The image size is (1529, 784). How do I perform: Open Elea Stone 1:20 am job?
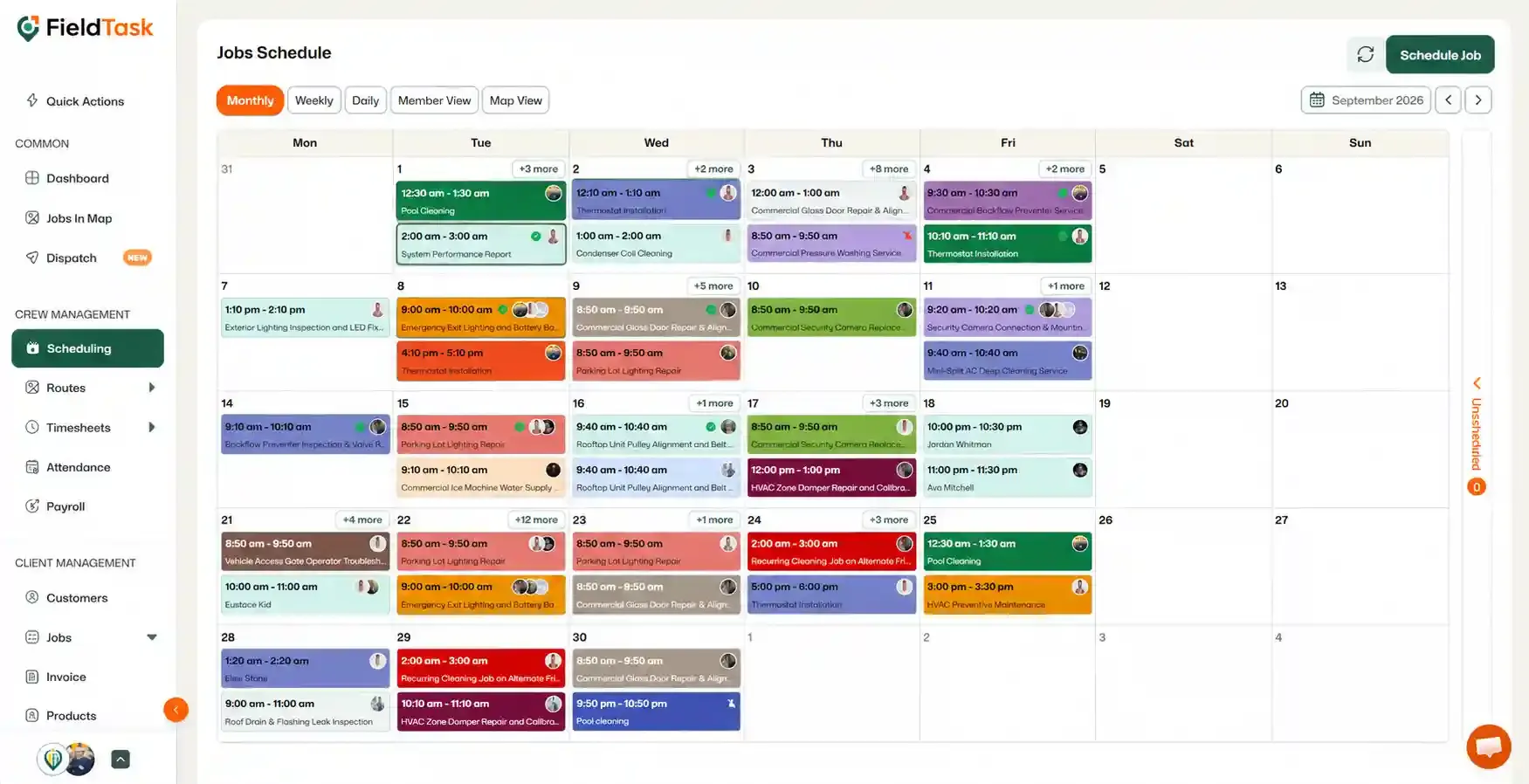(305, 669)
